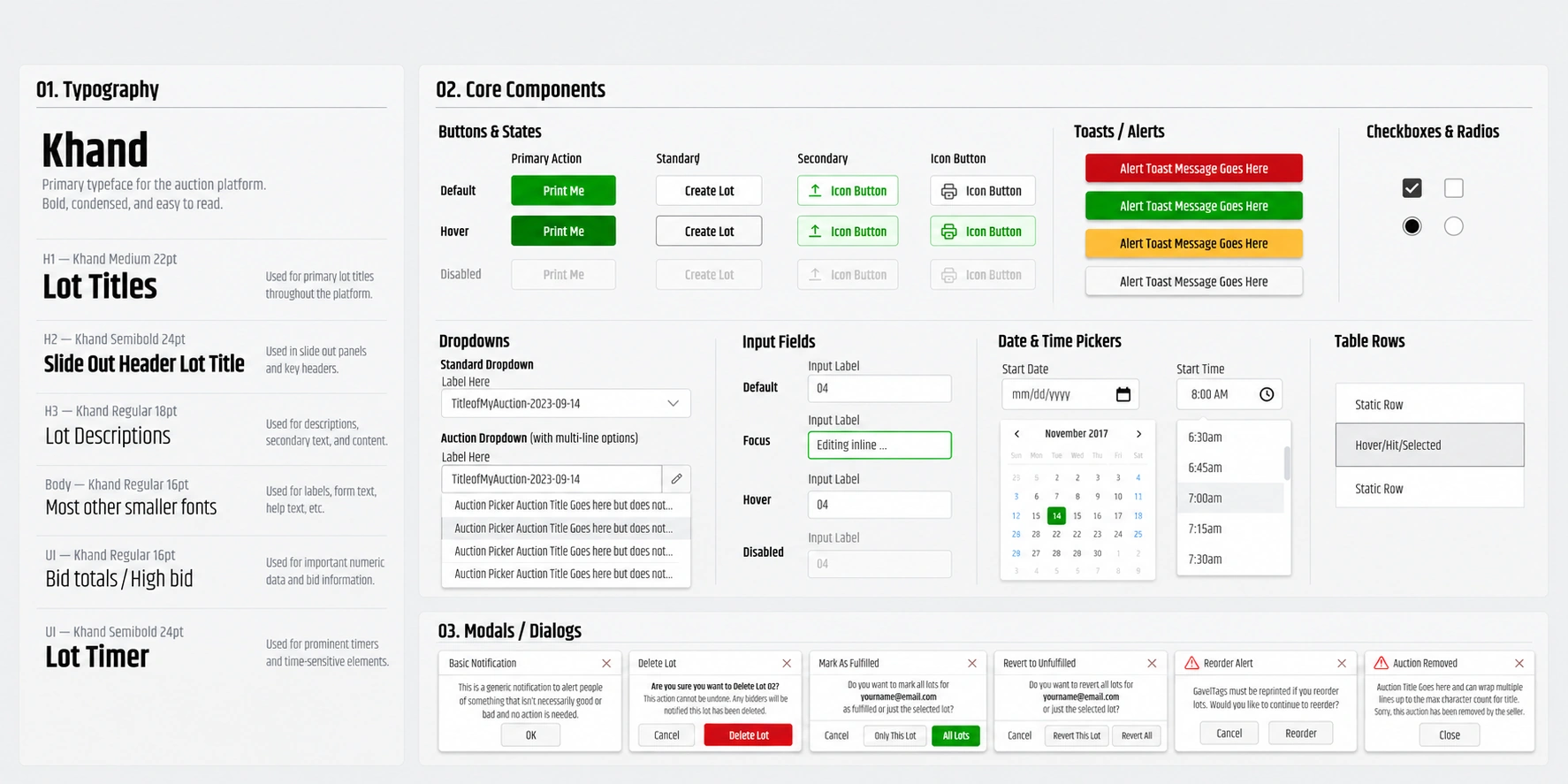
Task: Close the Reorder Alert dialog
Action: tap(1342, 663)
